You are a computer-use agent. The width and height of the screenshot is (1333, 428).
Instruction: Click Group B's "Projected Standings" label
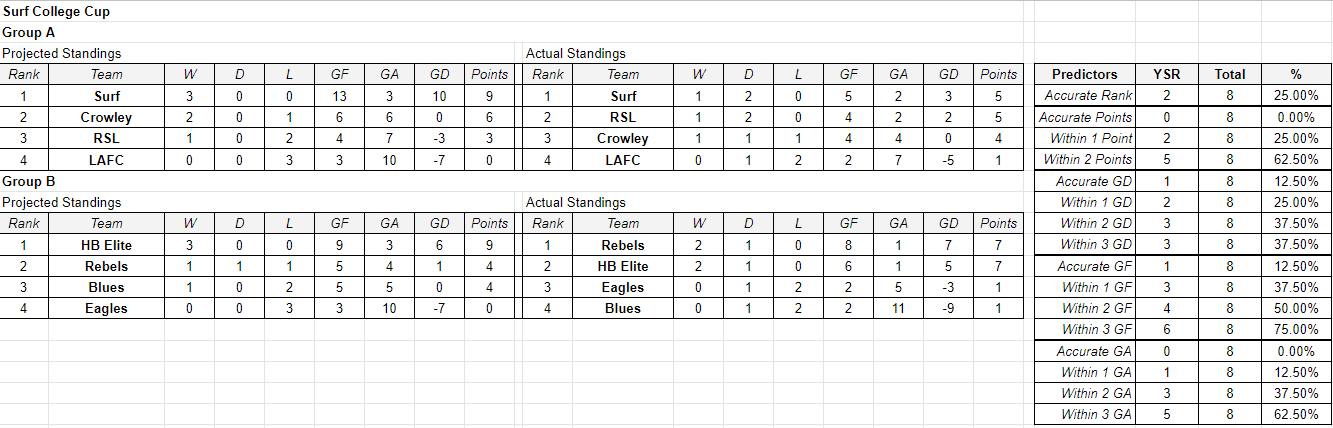(62, 202)
